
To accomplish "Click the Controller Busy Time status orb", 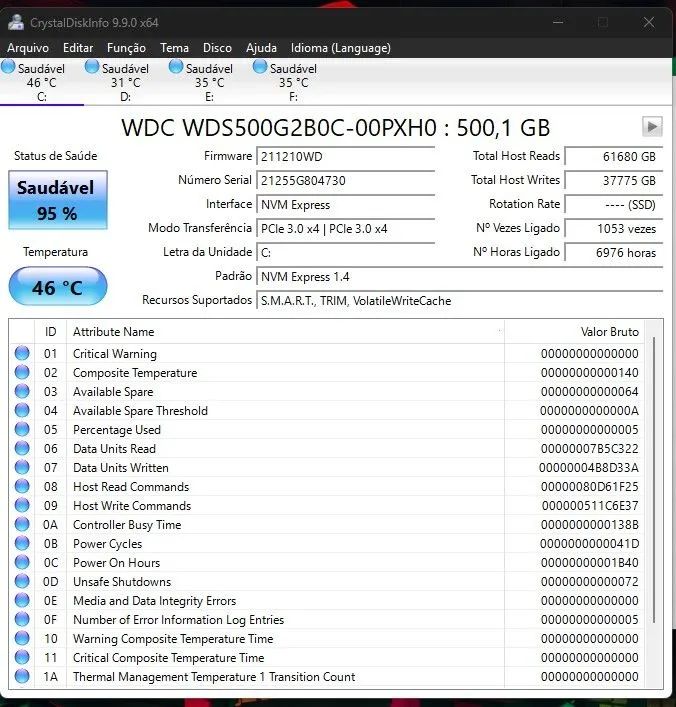I will (22, 524).
